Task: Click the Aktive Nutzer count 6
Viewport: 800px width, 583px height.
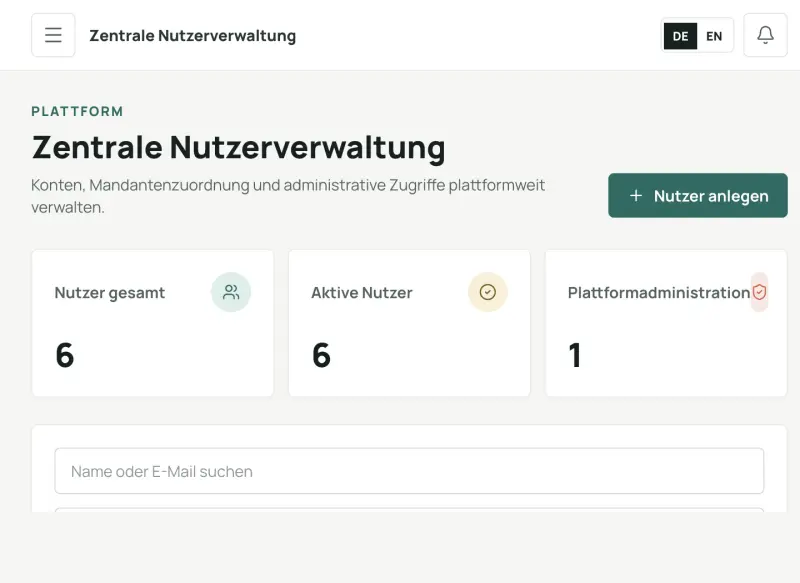Action: click(321, 355)
